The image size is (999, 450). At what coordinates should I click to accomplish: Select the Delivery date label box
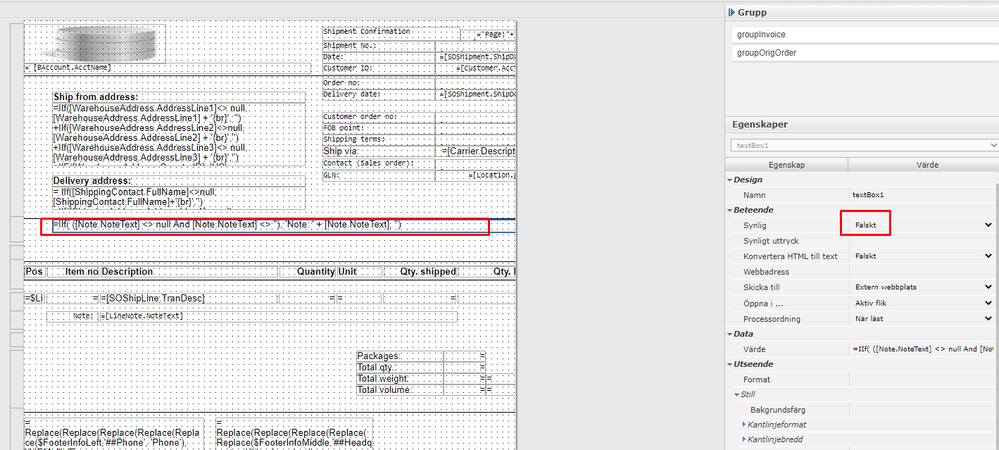tap(378, 94)
